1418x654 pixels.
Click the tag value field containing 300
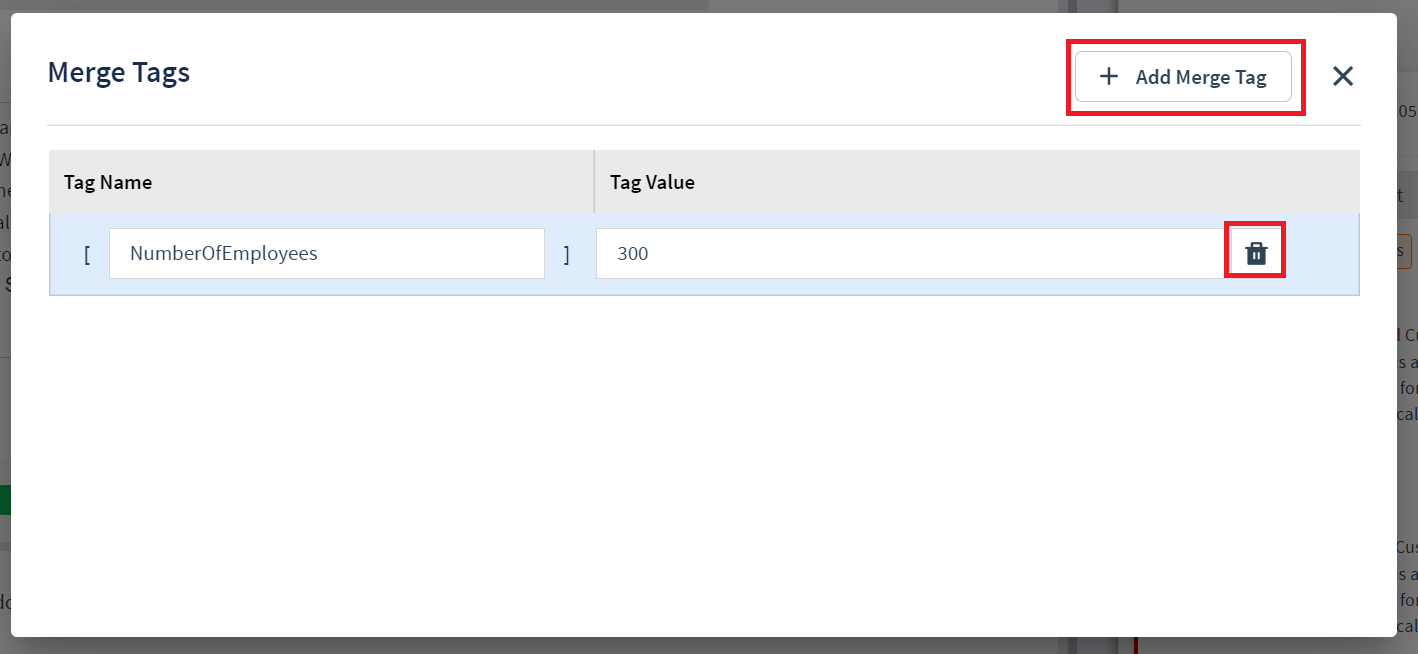pyautogui.click(x=911, y=253)
